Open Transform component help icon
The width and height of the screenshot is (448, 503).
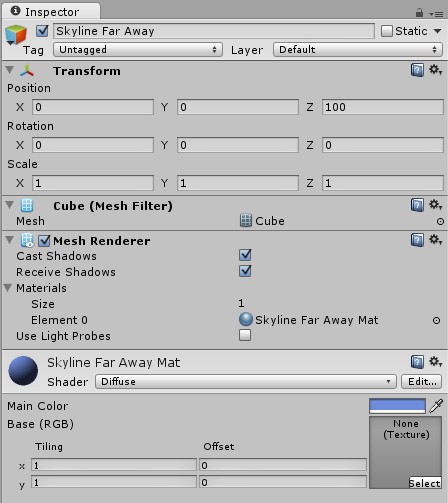tap(417, 70)
